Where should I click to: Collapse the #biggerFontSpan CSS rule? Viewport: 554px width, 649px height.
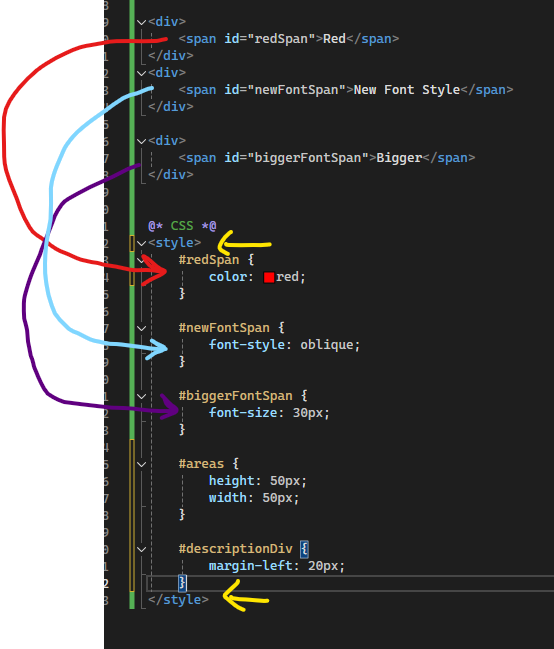pyautogui.click(x=142, y=396)
